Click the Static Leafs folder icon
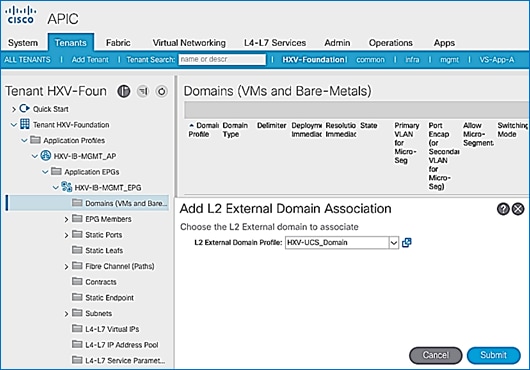Screen dimensions: 530x370 pos(77,250)
